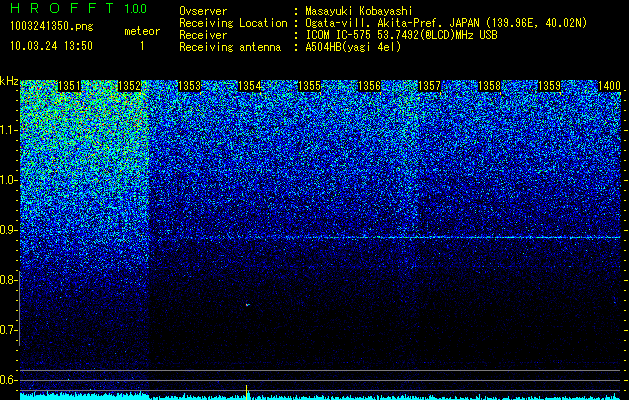Click the 1.1 frequency axis label
The height and width of the screenshot is (400, 629).
point(8,130)
